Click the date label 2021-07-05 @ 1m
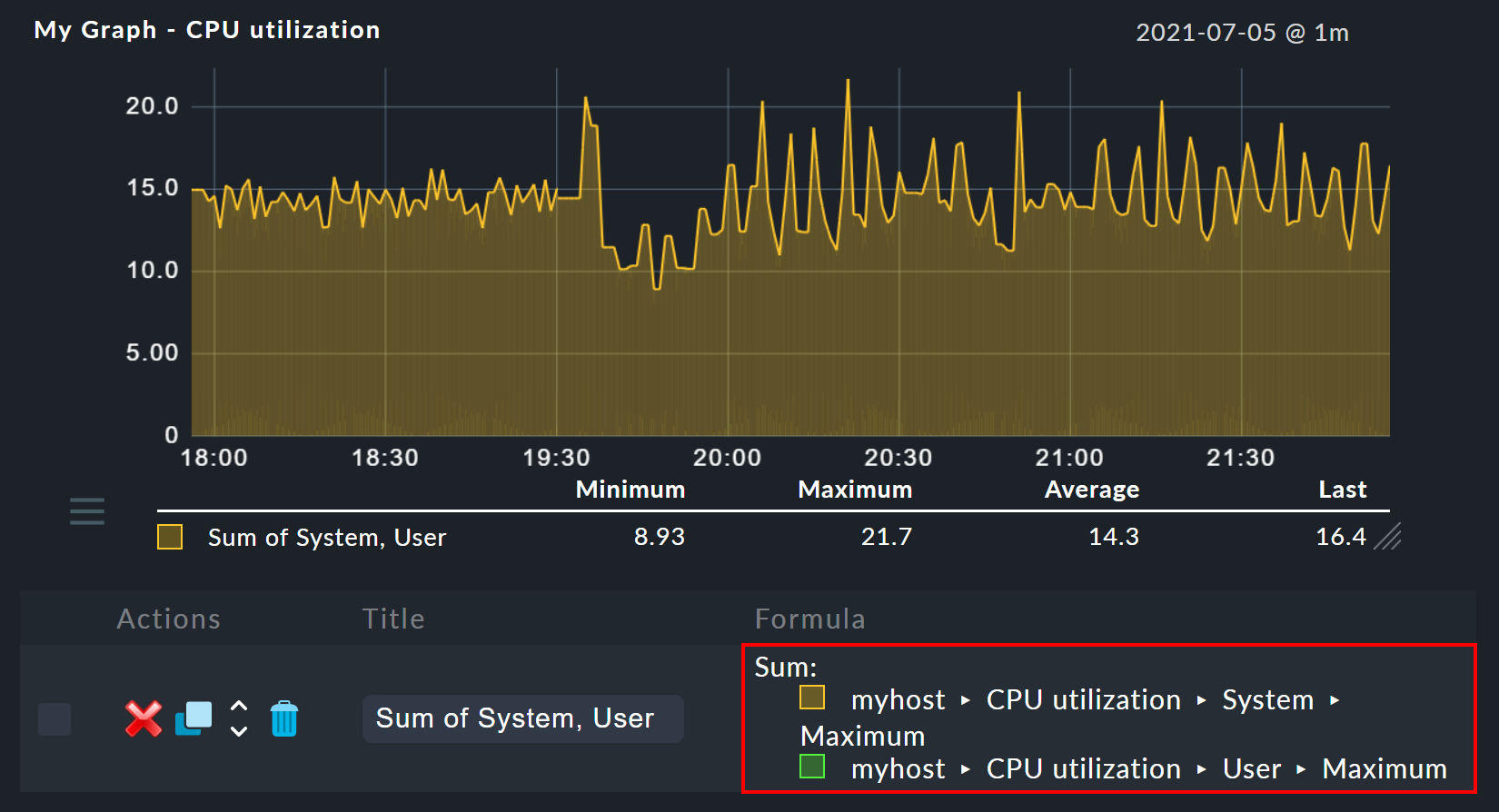 coord(1242,33)
